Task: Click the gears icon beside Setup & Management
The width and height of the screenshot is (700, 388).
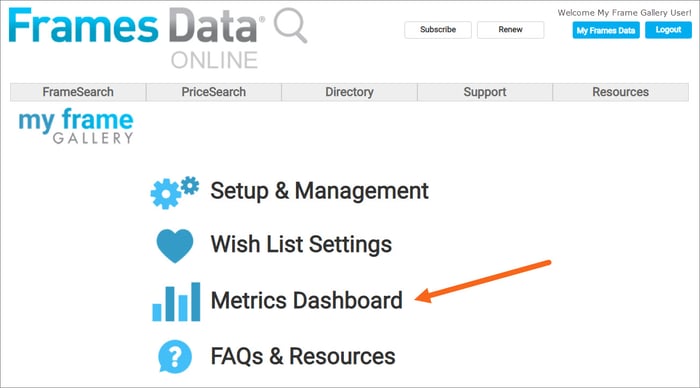Action: tap(175, 192)
